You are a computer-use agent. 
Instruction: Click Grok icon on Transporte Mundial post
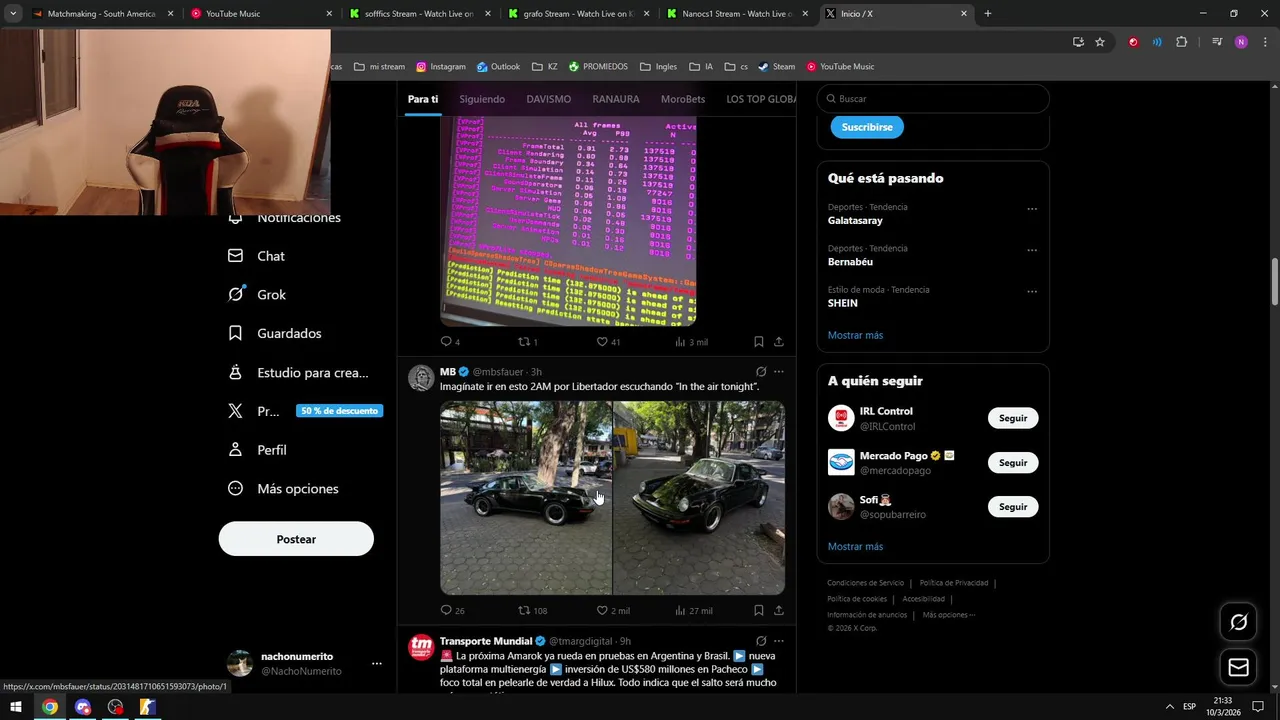pyautogui.click(x=761, y=641)
